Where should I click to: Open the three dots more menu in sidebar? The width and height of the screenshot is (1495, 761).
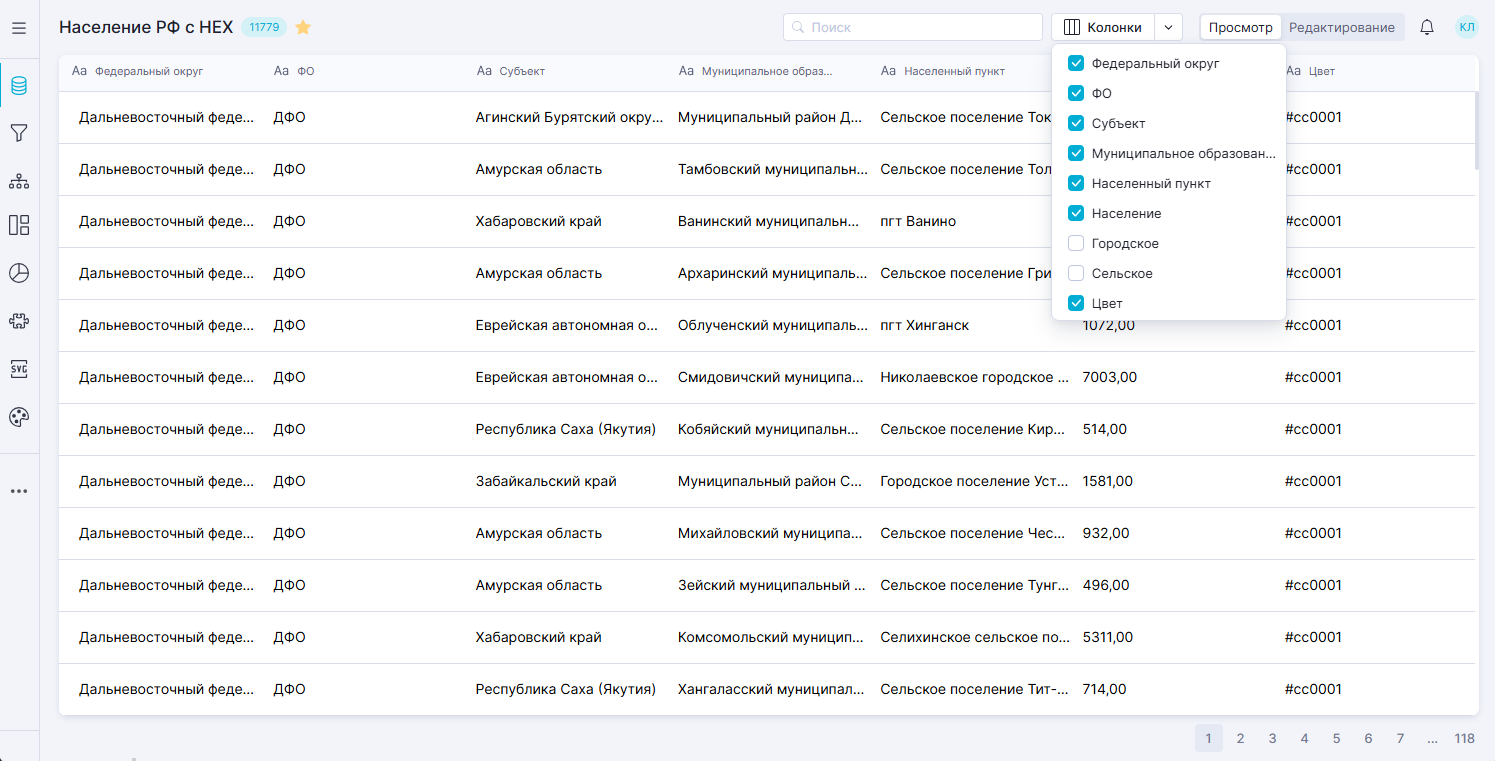19,491
